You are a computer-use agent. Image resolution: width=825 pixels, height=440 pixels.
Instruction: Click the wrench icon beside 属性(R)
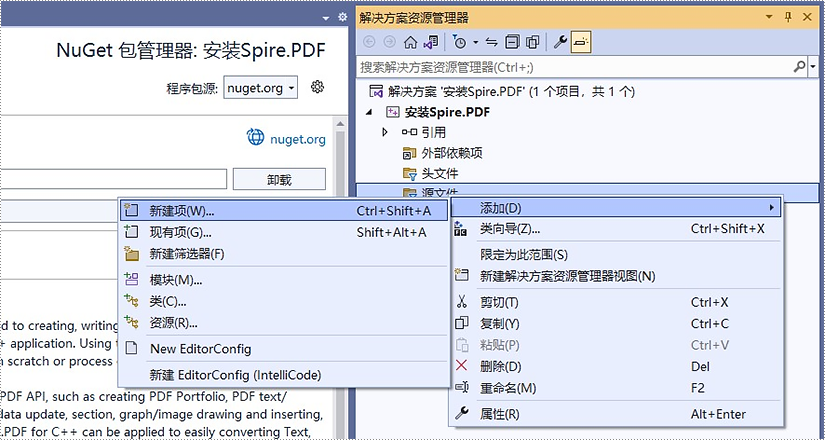(461, 414)
